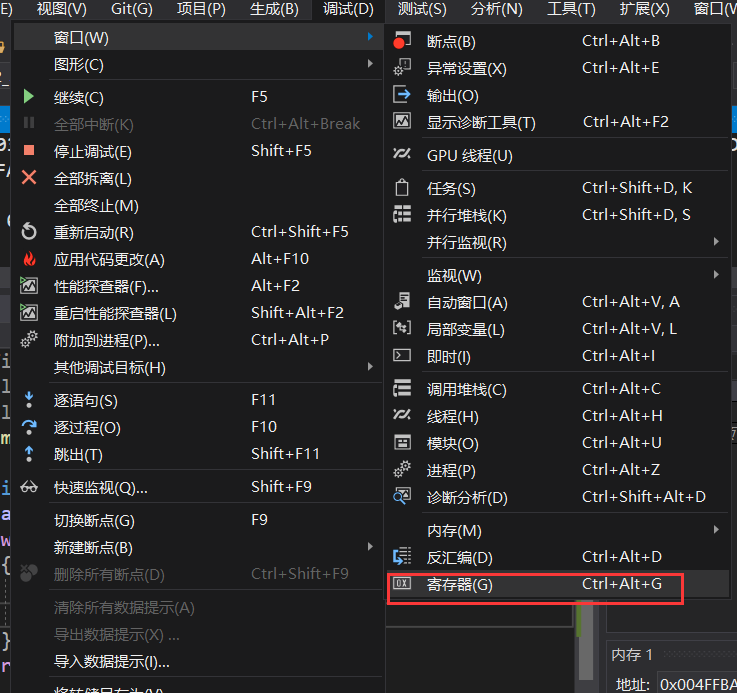Click the 局部变量 bracket icon
The height and width of the screenshot is (693, 737).
[x=402, y=328]
